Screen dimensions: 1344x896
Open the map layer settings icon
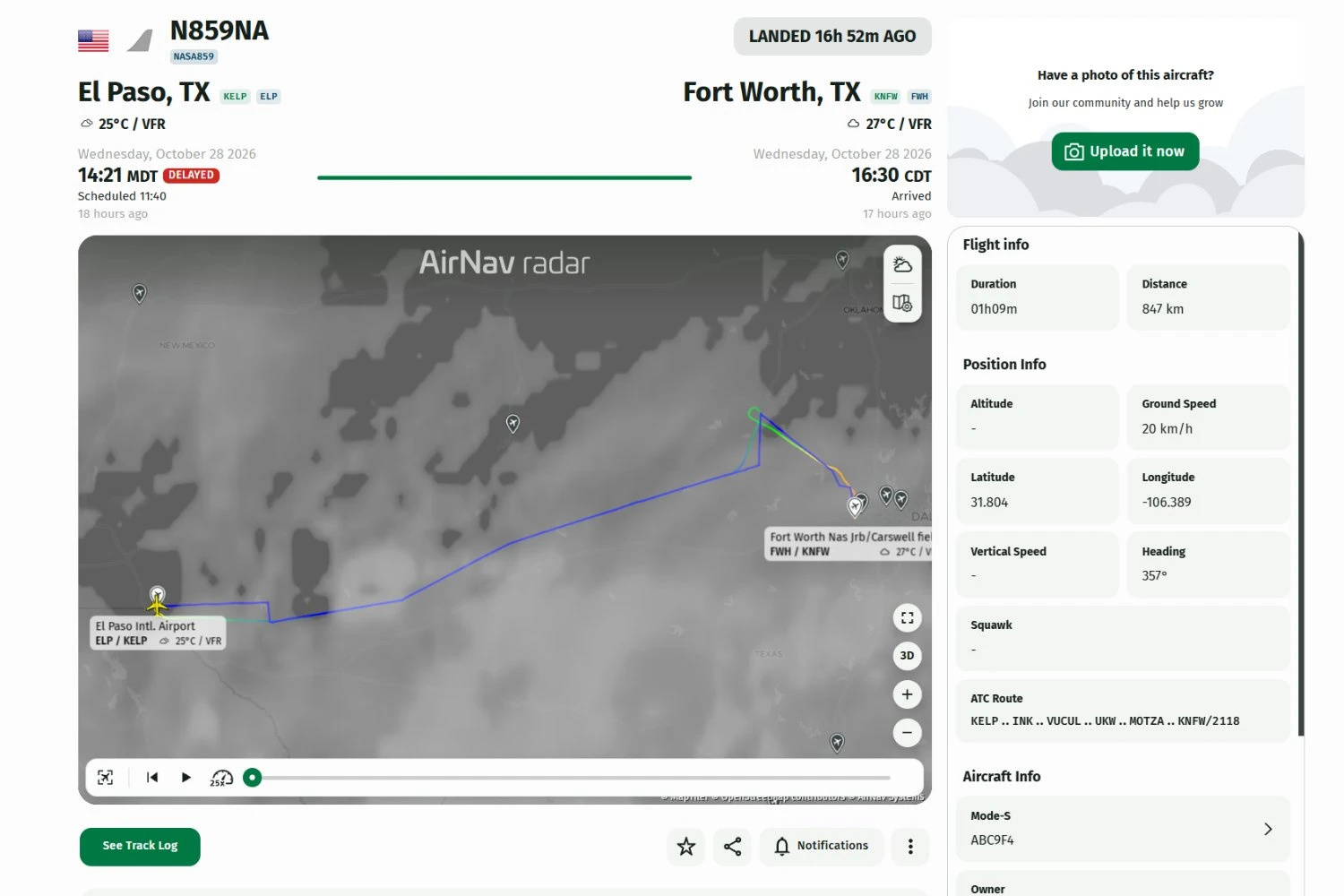(902, 303)
